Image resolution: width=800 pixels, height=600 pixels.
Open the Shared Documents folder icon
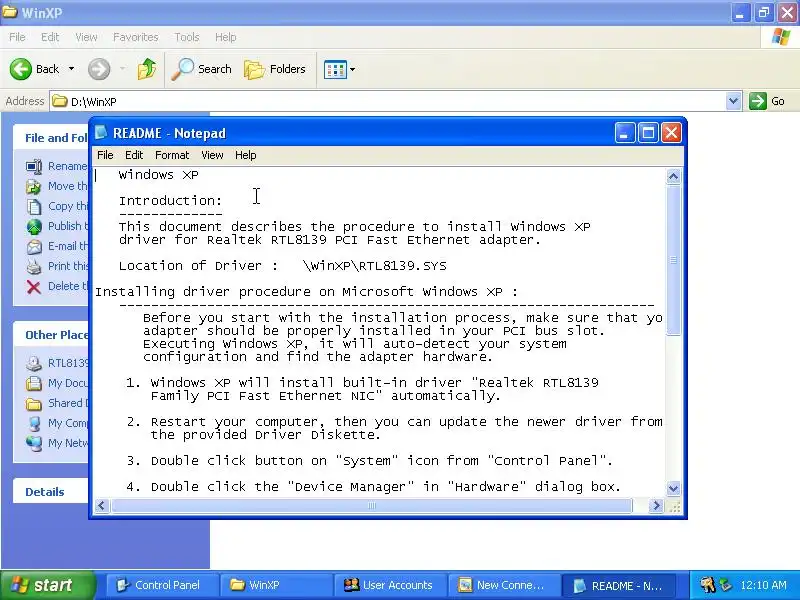34,404
